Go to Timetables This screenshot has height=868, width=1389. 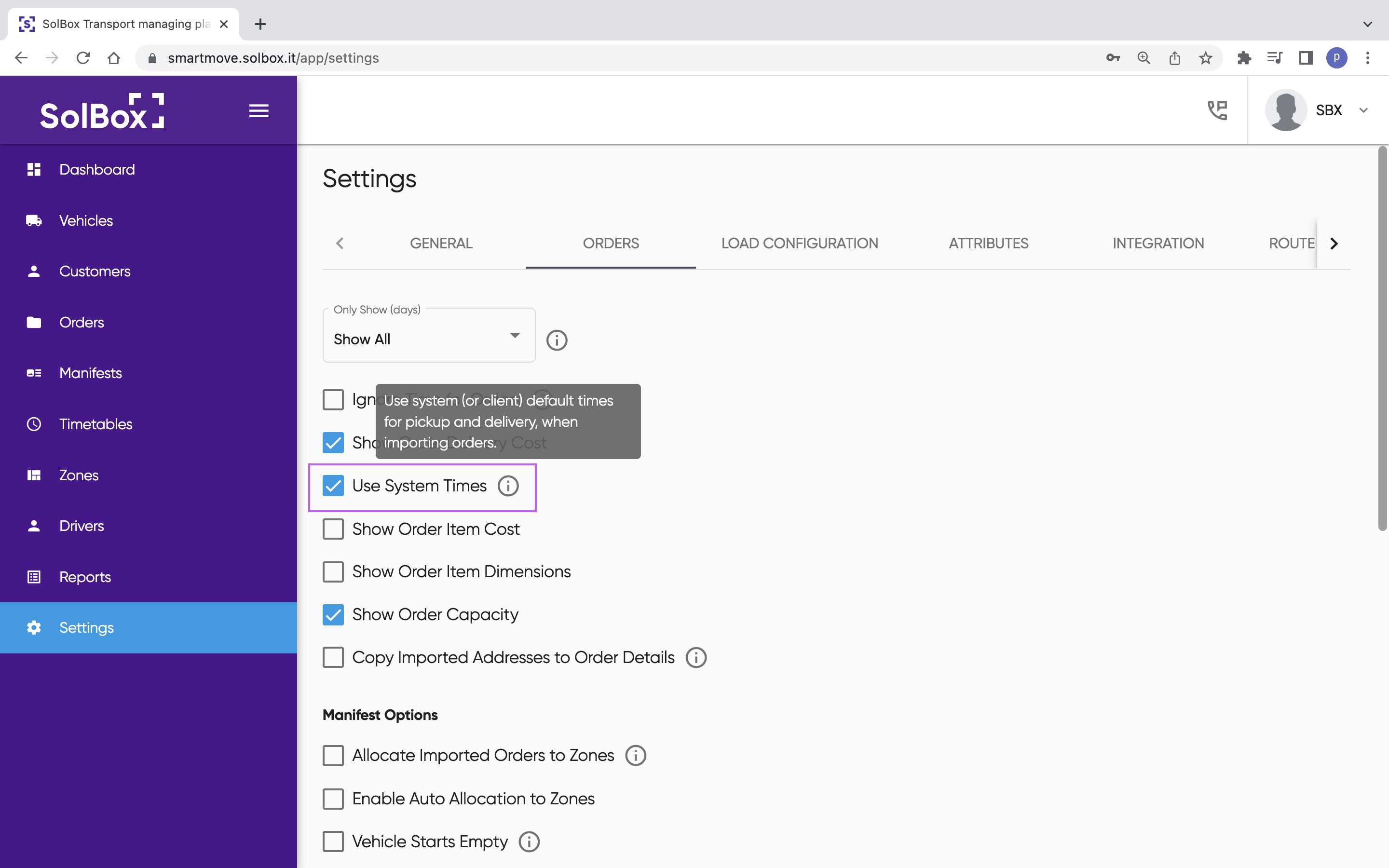click(149, 424)
